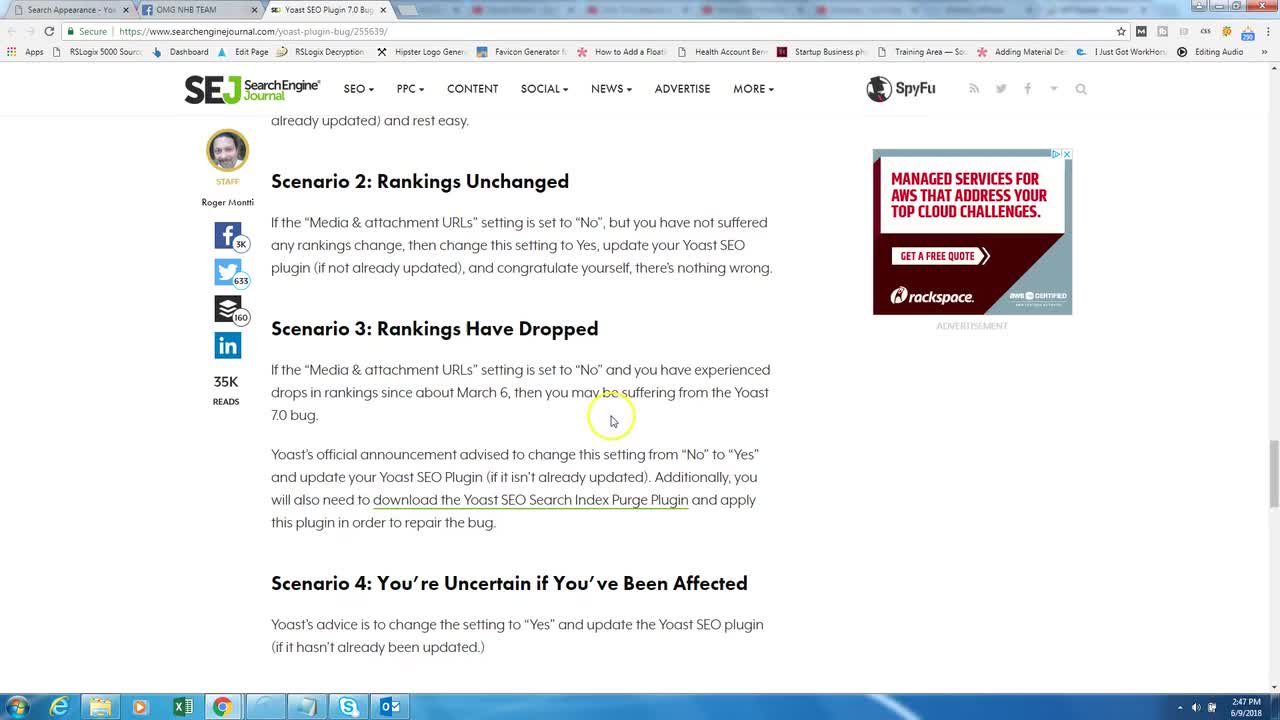
Task: Click the search magnifier in site header
Action: click(x=1081, y=89)
